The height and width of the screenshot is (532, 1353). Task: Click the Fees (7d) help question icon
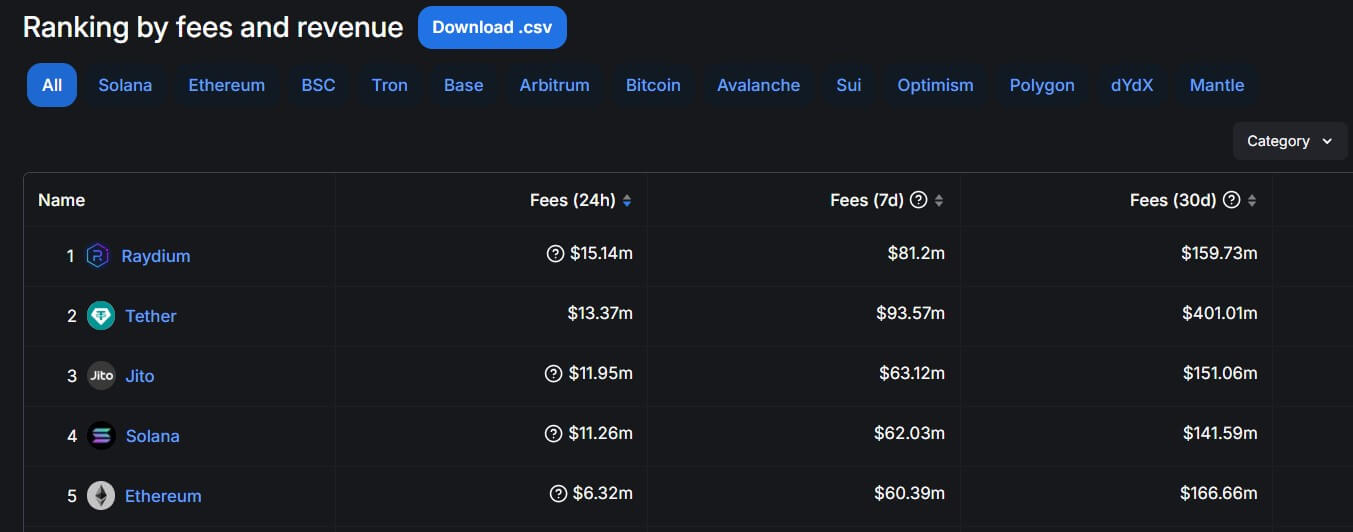pyautogui.click(x=919, y=200)
